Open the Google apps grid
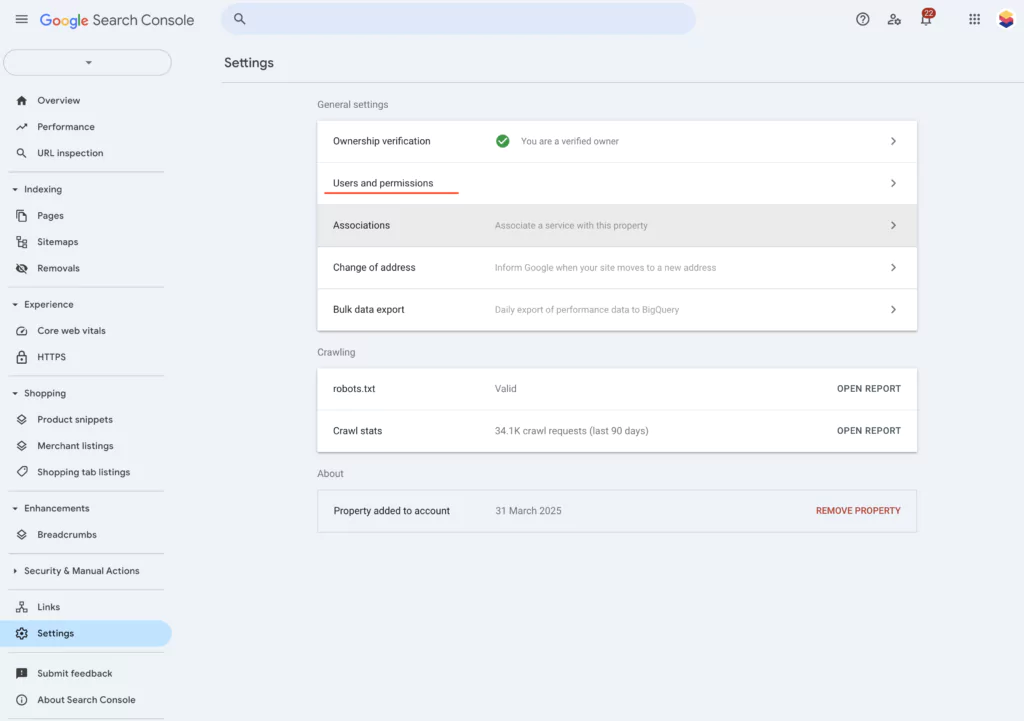1024x721 pixels. click(974, 19)
